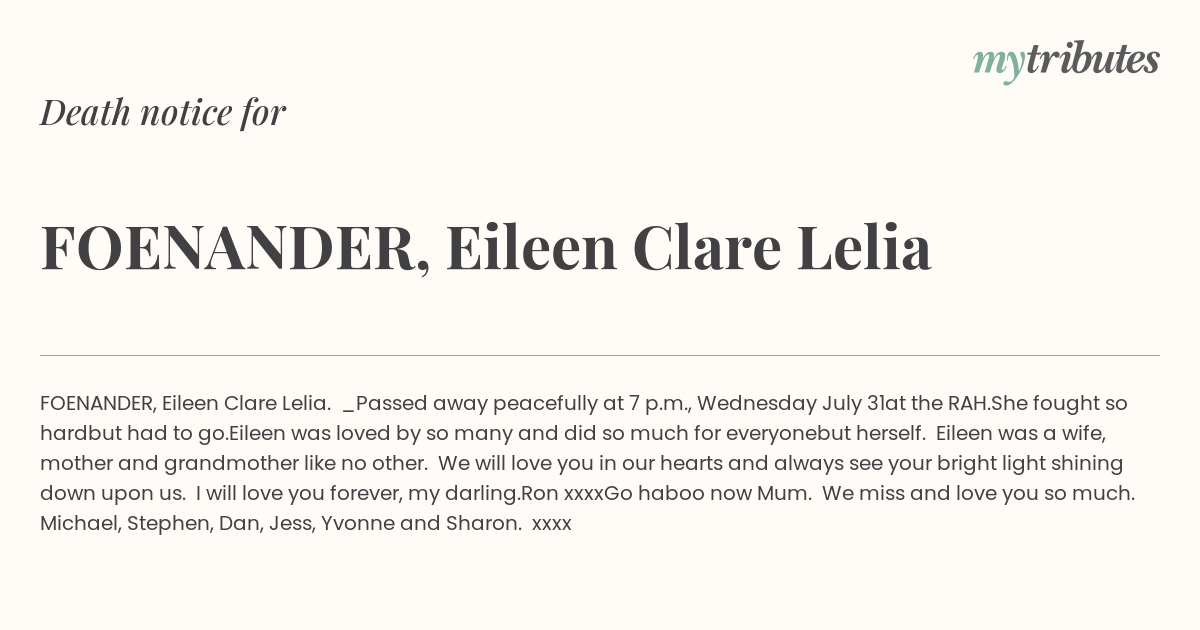Click the final "xxxx" after Sharon
The height and width of the screenshot is (630, 1200).
pos(552,524)
